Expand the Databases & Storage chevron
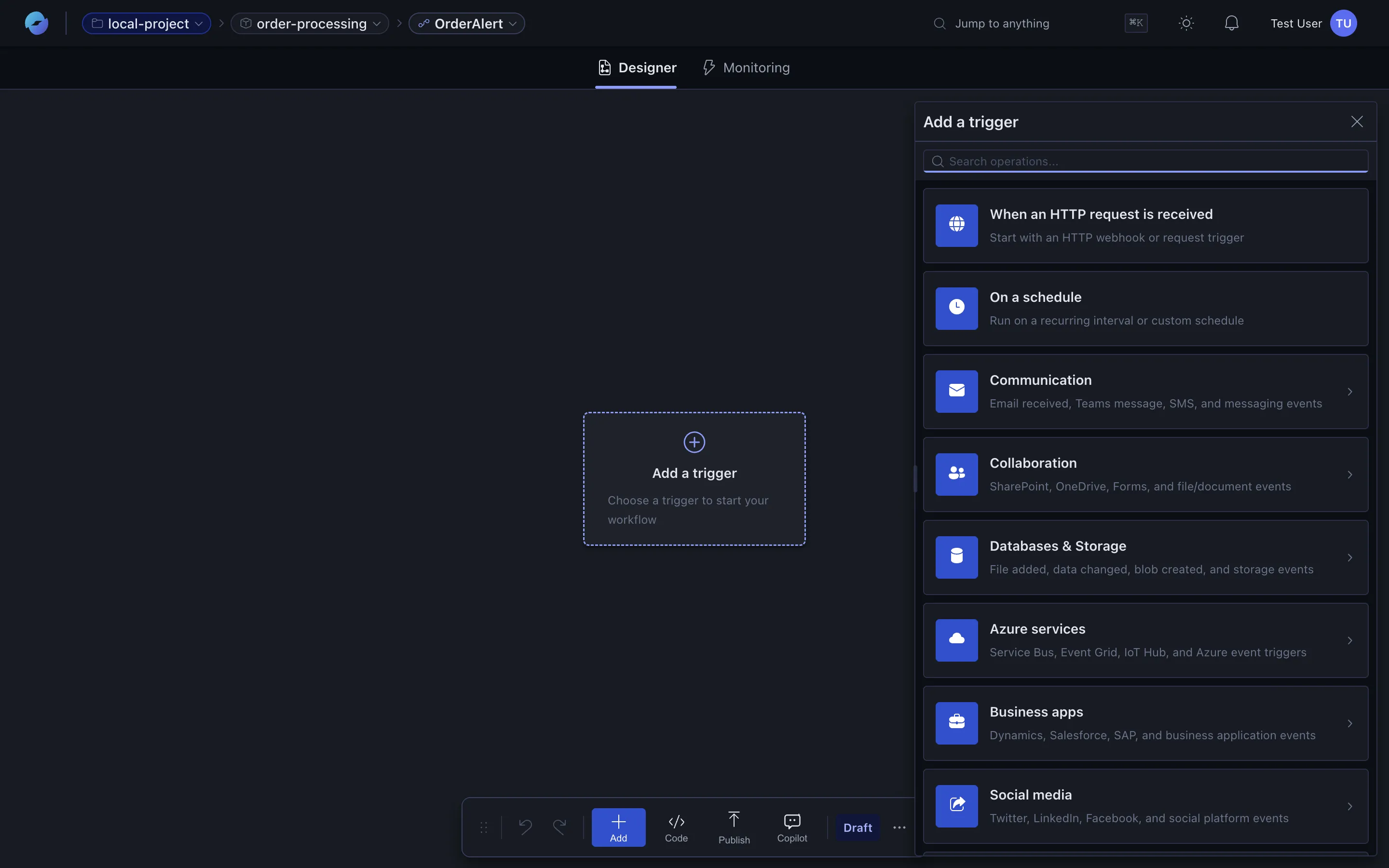1389x868 pixels. pyautogui.click(x=1349, y=557)
